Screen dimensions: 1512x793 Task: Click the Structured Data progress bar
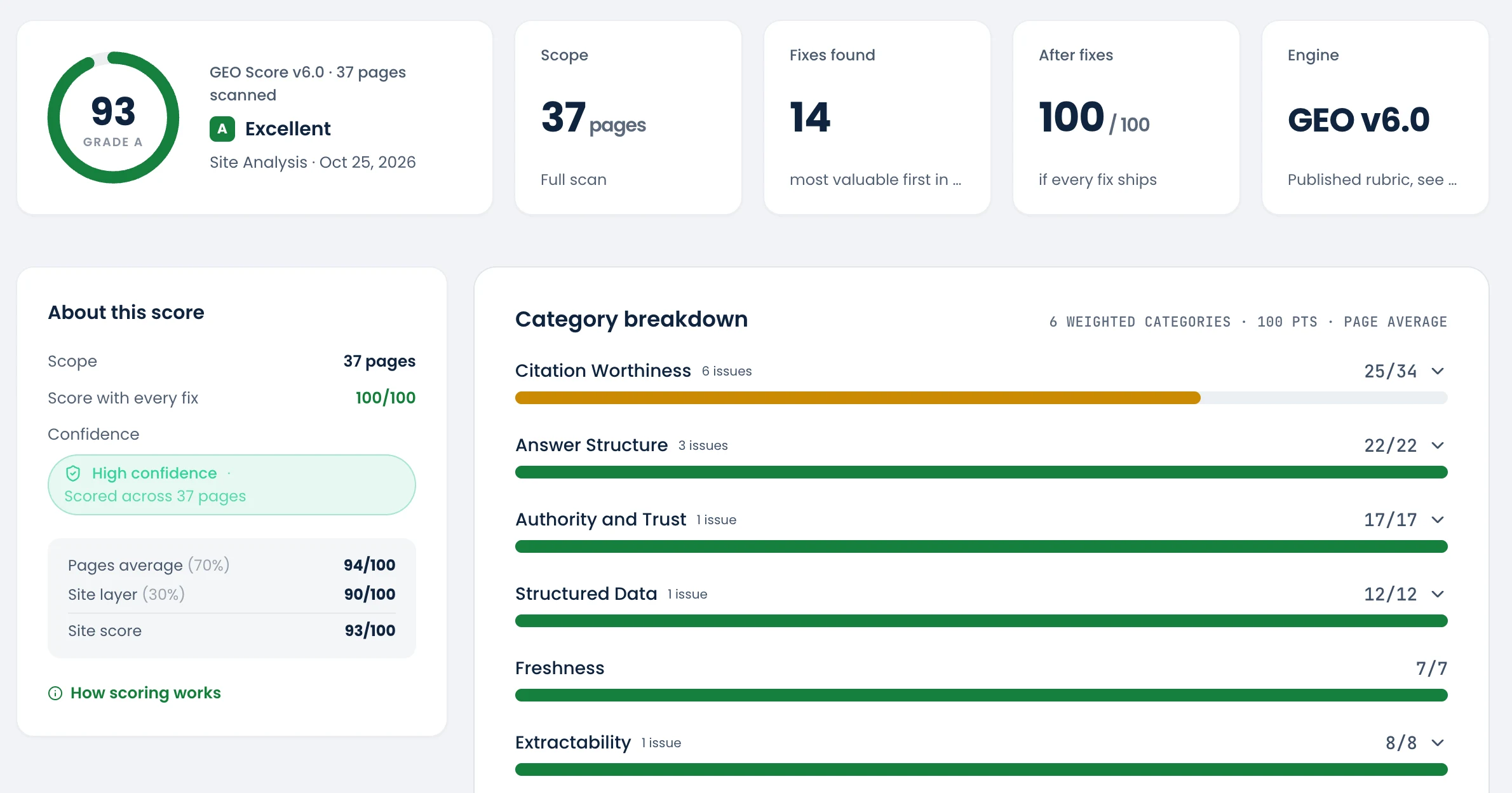tap(982, 621)
